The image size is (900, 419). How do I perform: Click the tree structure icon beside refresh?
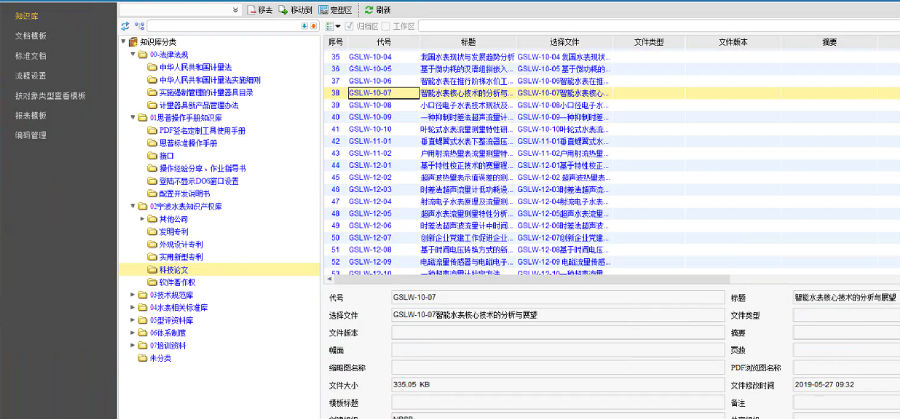click(x=139, y=25)
